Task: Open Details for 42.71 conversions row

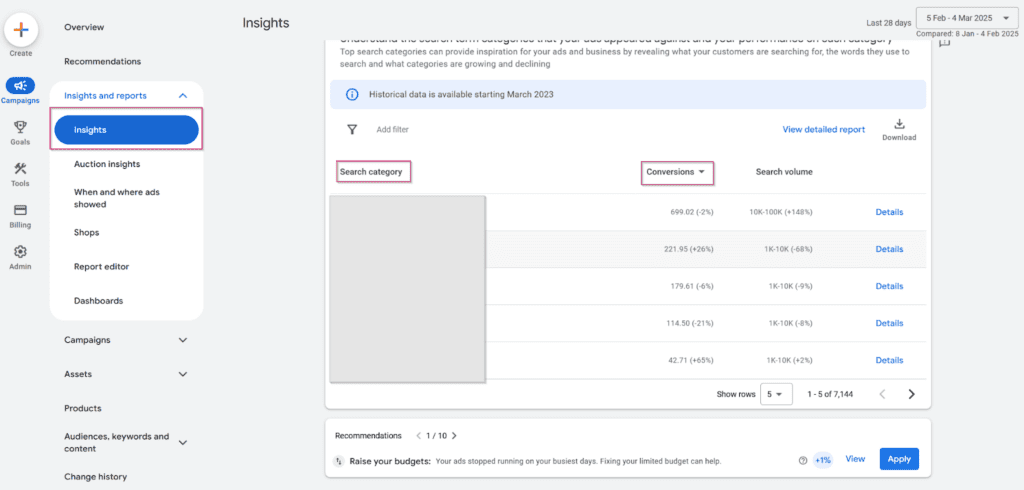Action: (889, 360)
